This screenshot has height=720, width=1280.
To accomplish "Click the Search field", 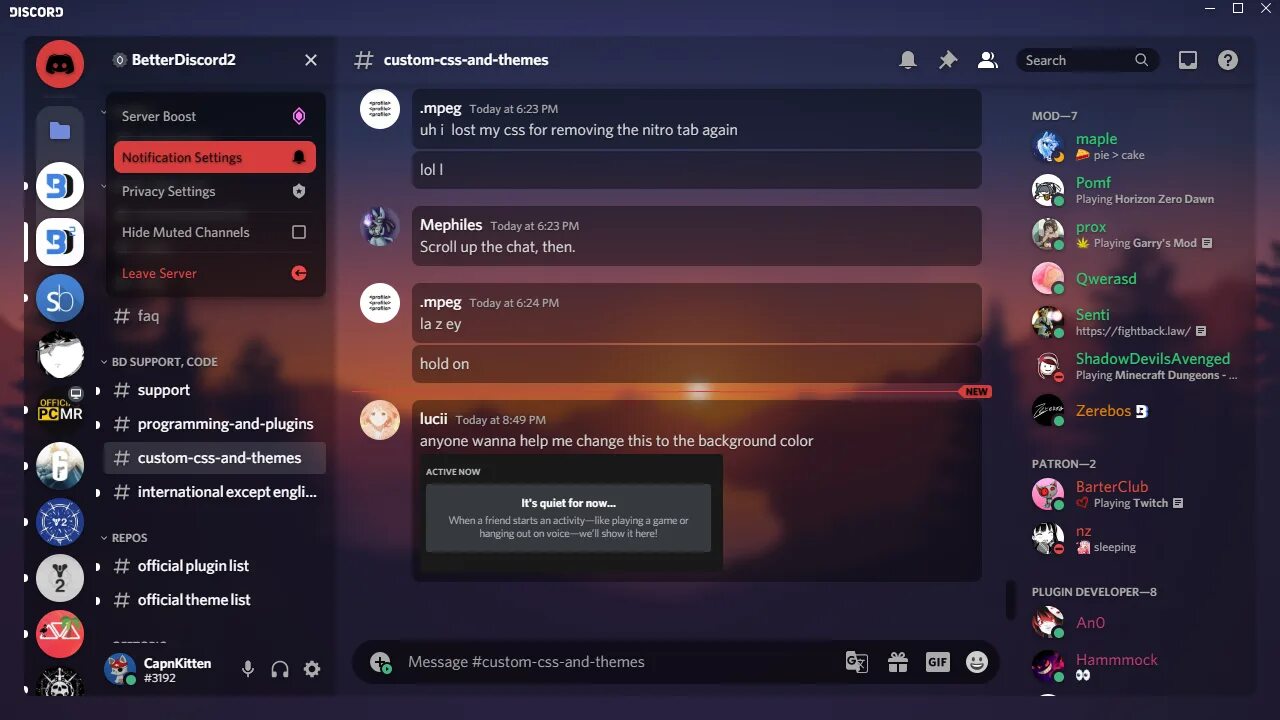I will point(1087,60).
